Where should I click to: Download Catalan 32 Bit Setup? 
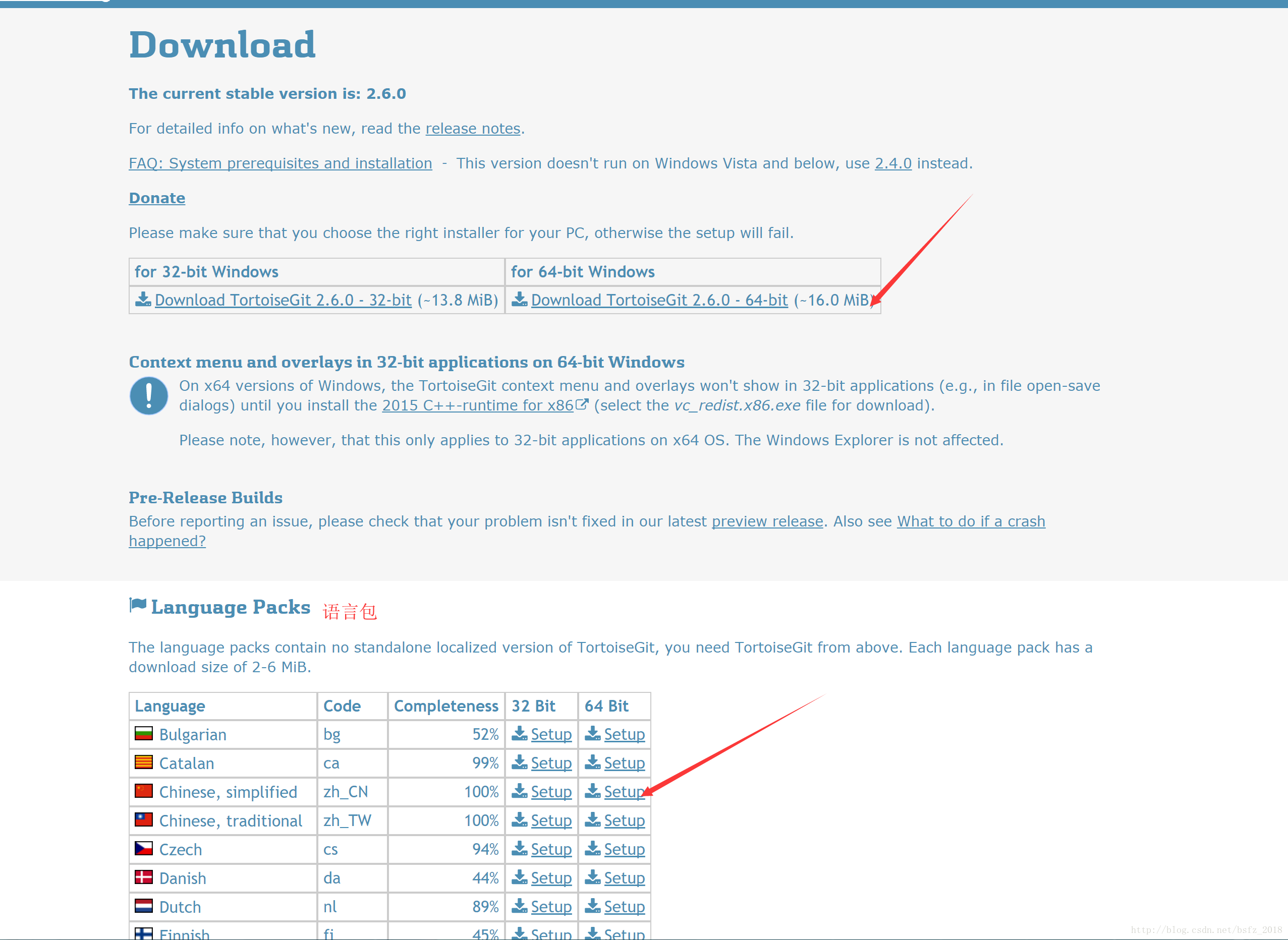tap(551, 763)
